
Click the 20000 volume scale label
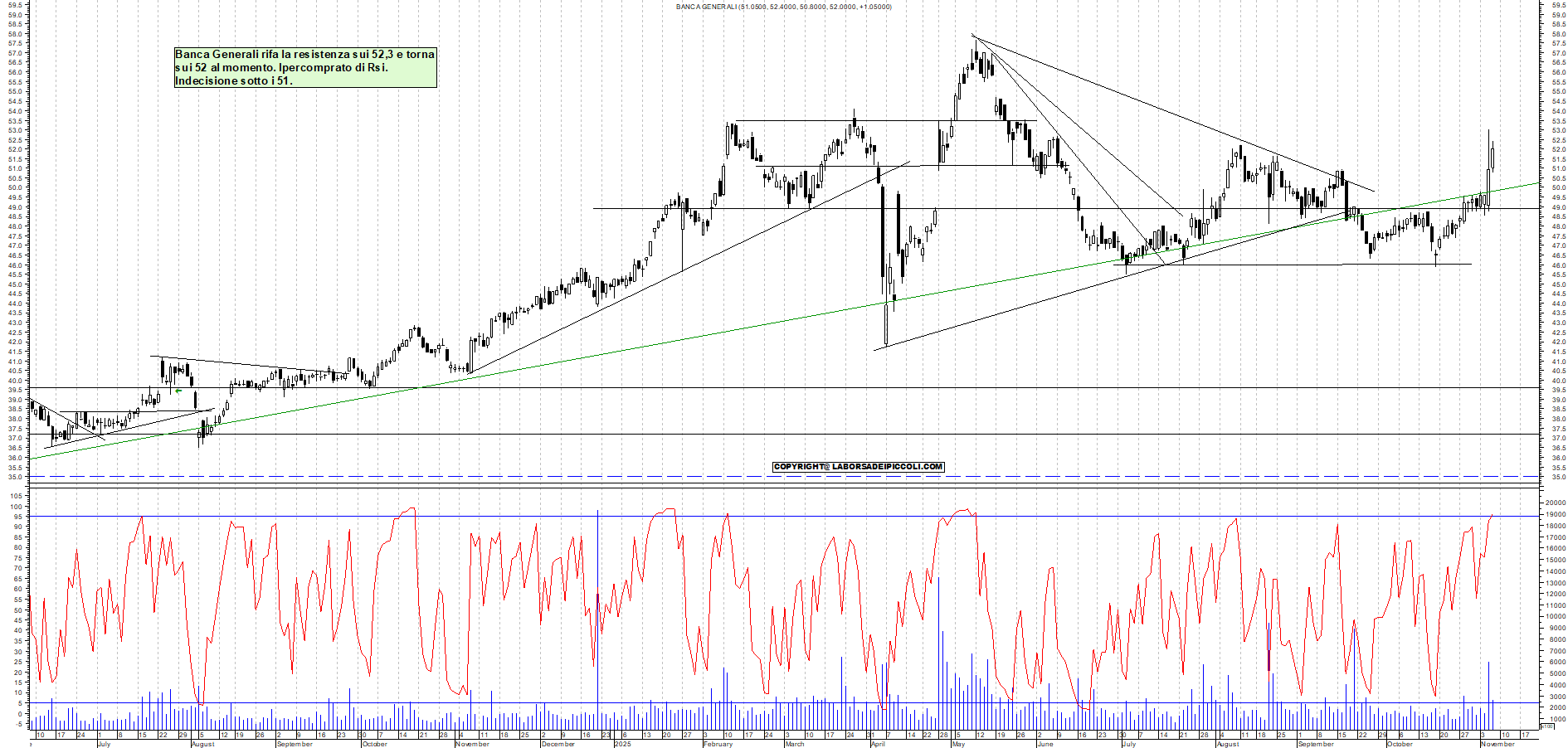[1553, 503]
